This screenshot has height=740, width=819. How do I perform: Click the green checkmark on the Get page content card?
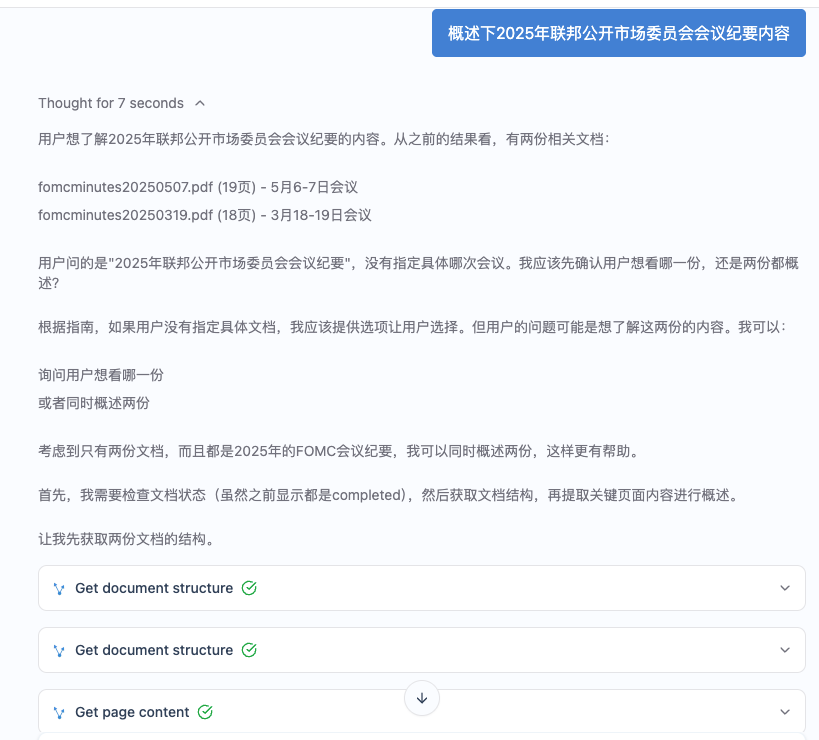tap(205, 712)
